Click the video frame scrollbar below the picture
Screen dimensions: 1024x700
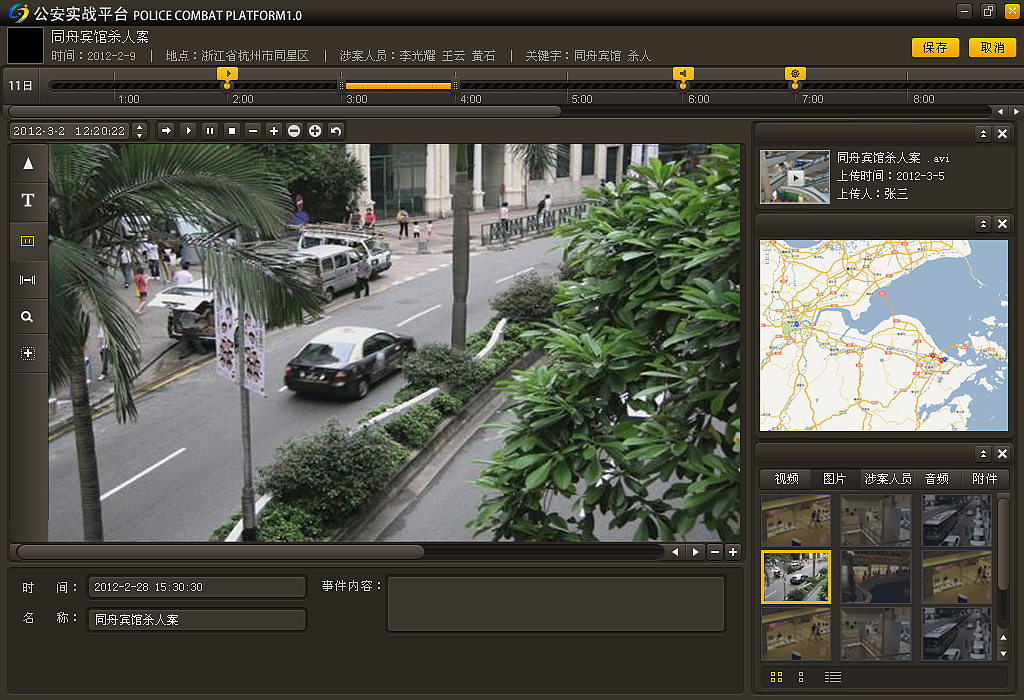click(221, 552)
